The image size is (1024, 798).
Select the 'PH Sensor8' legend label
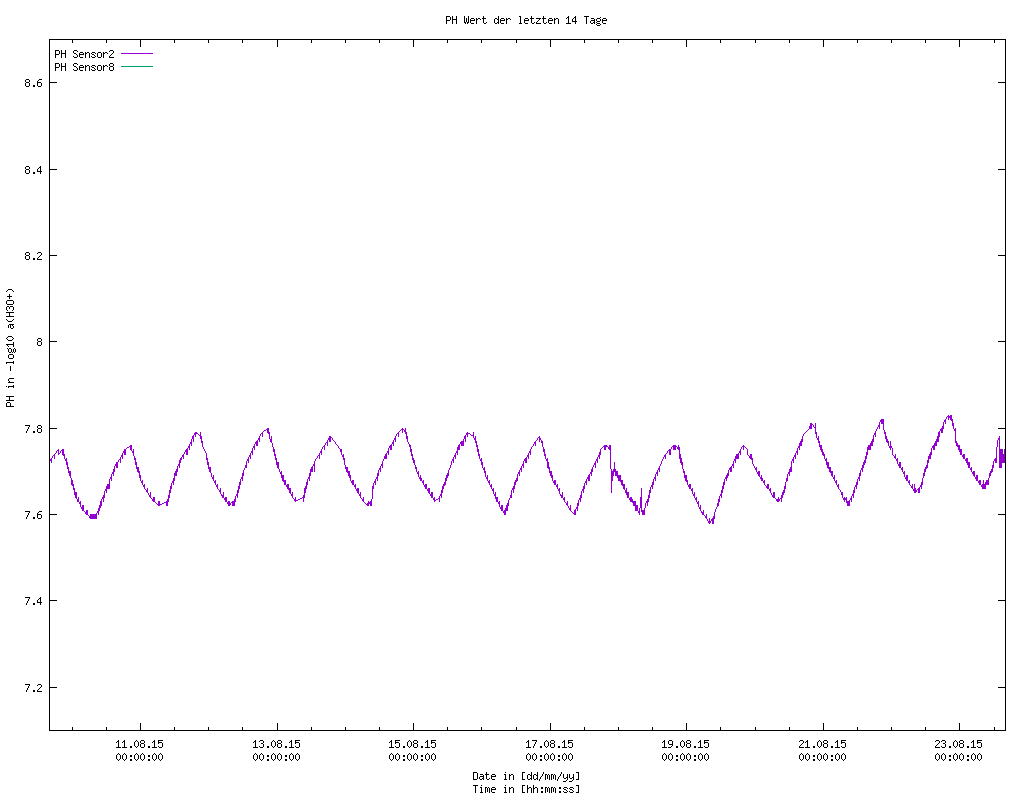[84, 67]
